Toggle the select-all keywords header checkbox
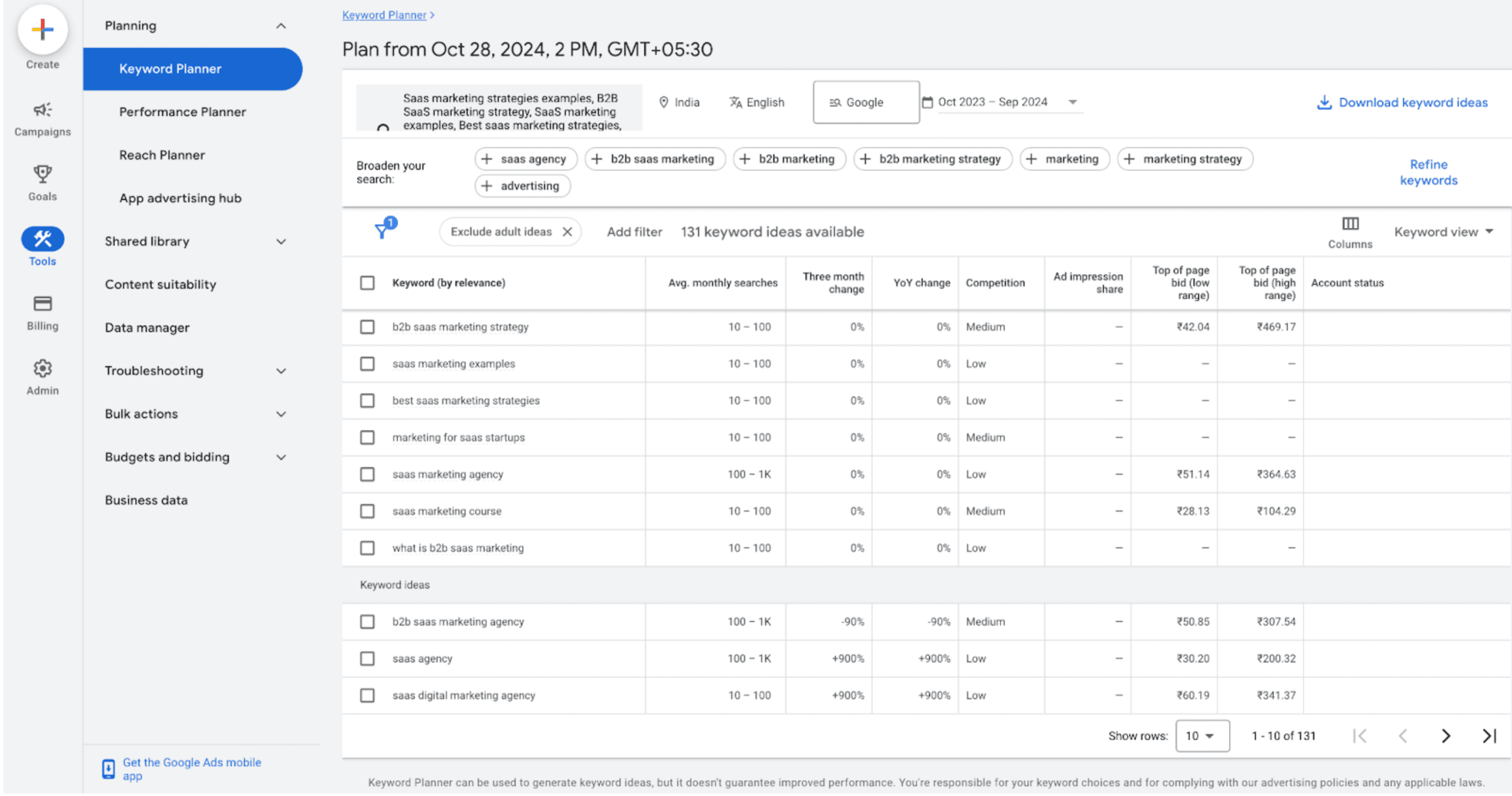1512x796 pixels. (368, 283)
